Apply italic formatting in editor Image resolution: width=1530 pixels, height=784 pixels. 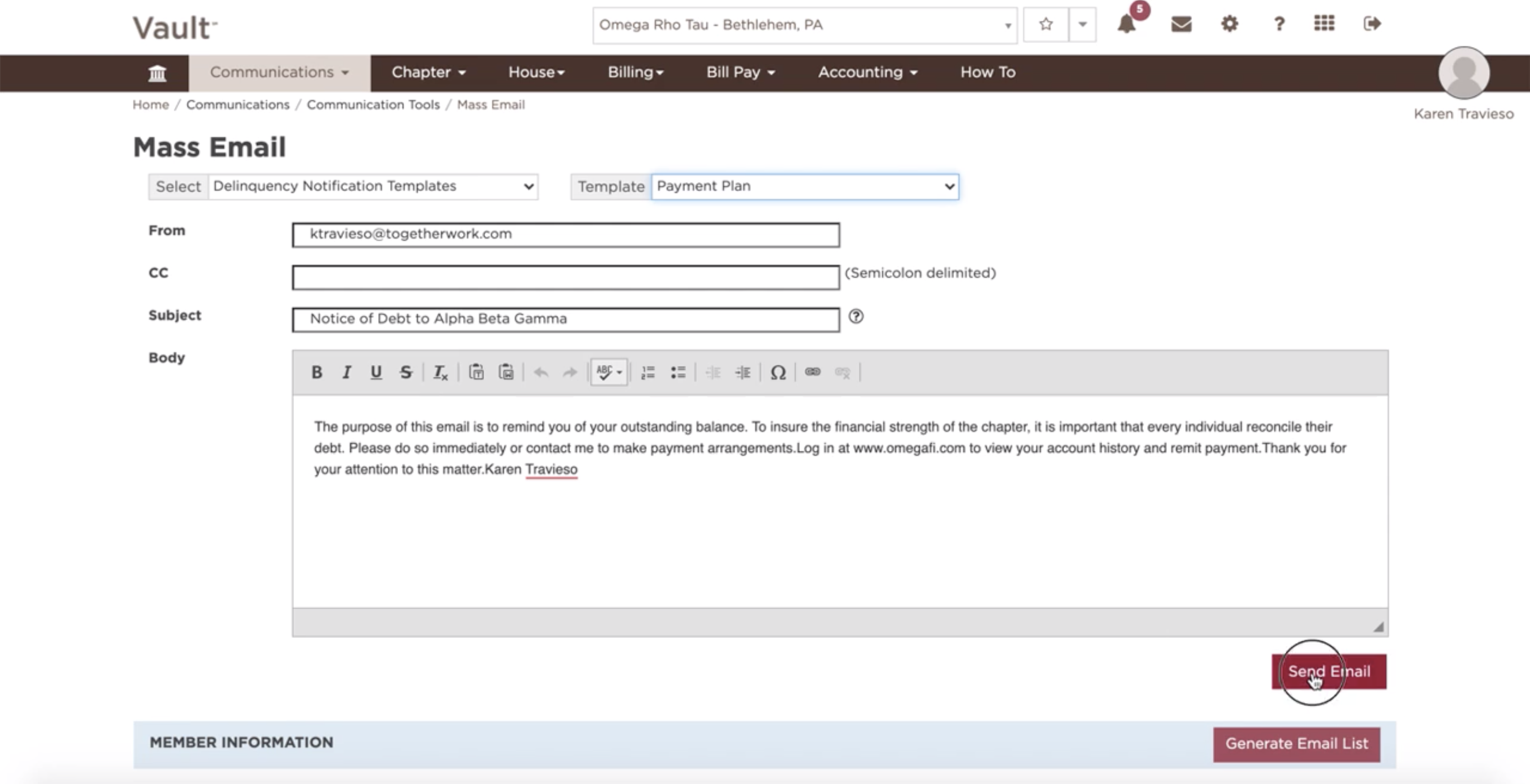click(346, 372)
